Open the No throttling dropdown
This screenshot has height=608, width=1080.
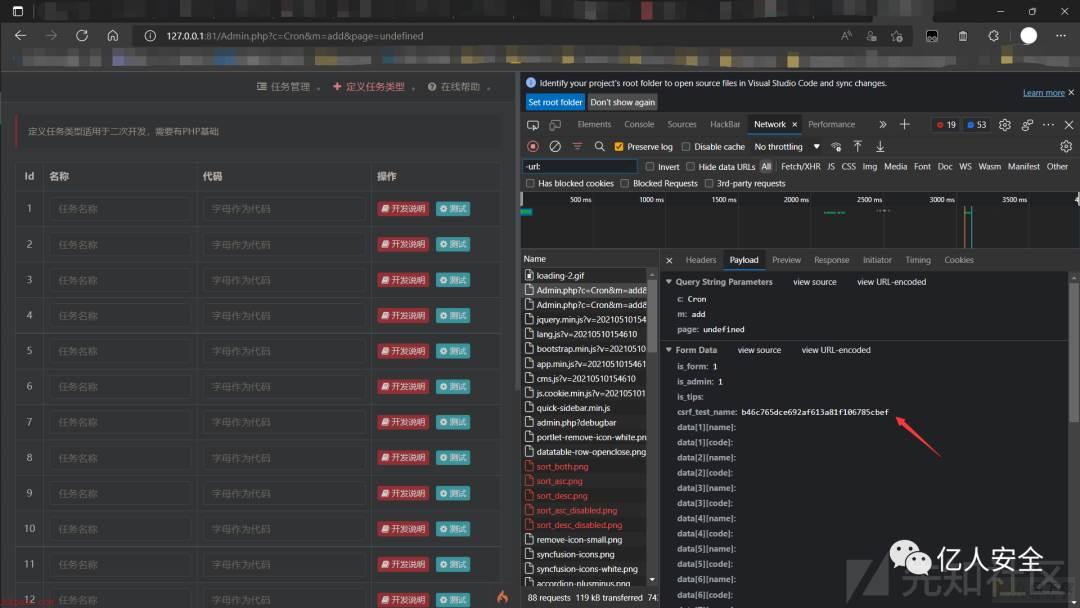pos(787,147)
